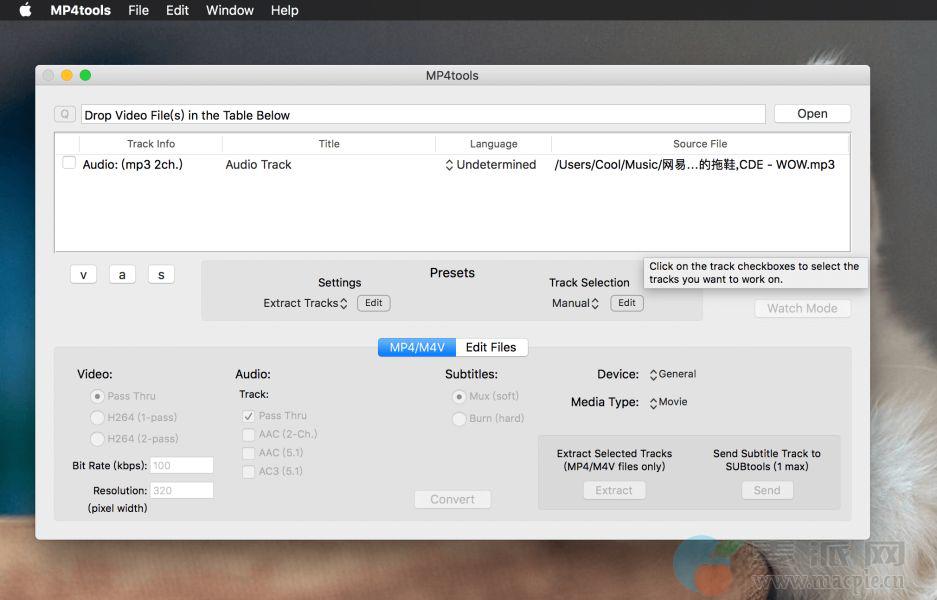Image resolution: width=937 pixels, height=600 pixels.
Task: Tick the Audio mp3 track checkbox
Action: pos(69,163)
